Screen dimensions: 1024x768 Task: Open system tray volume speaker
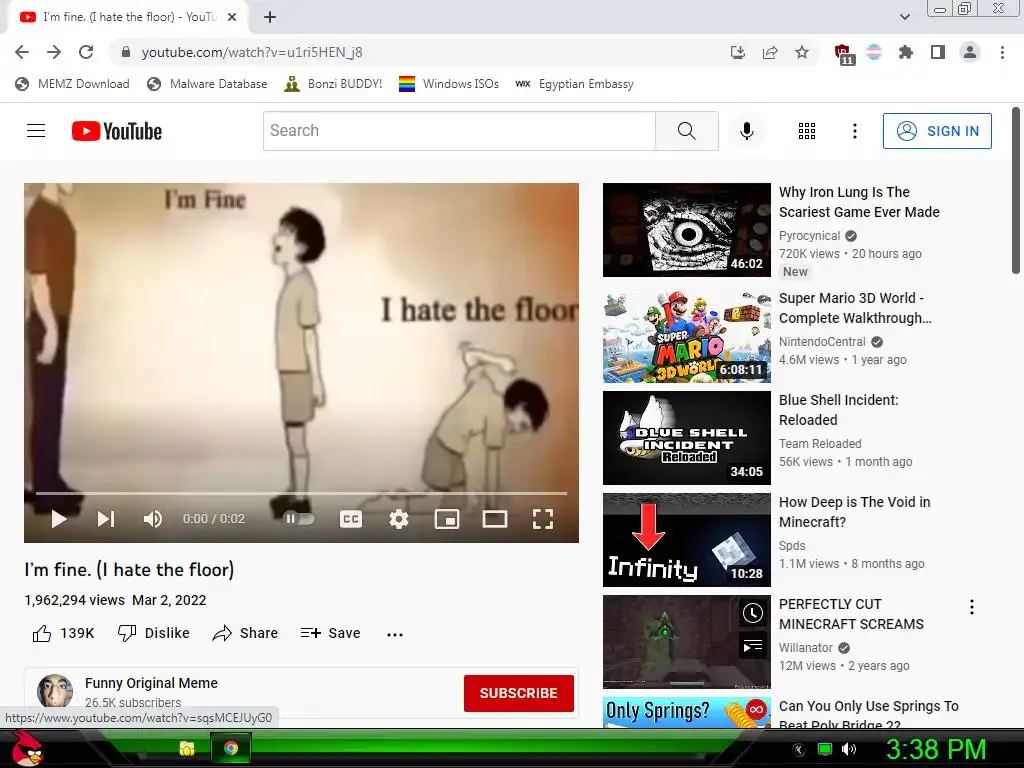pos(848,749)
